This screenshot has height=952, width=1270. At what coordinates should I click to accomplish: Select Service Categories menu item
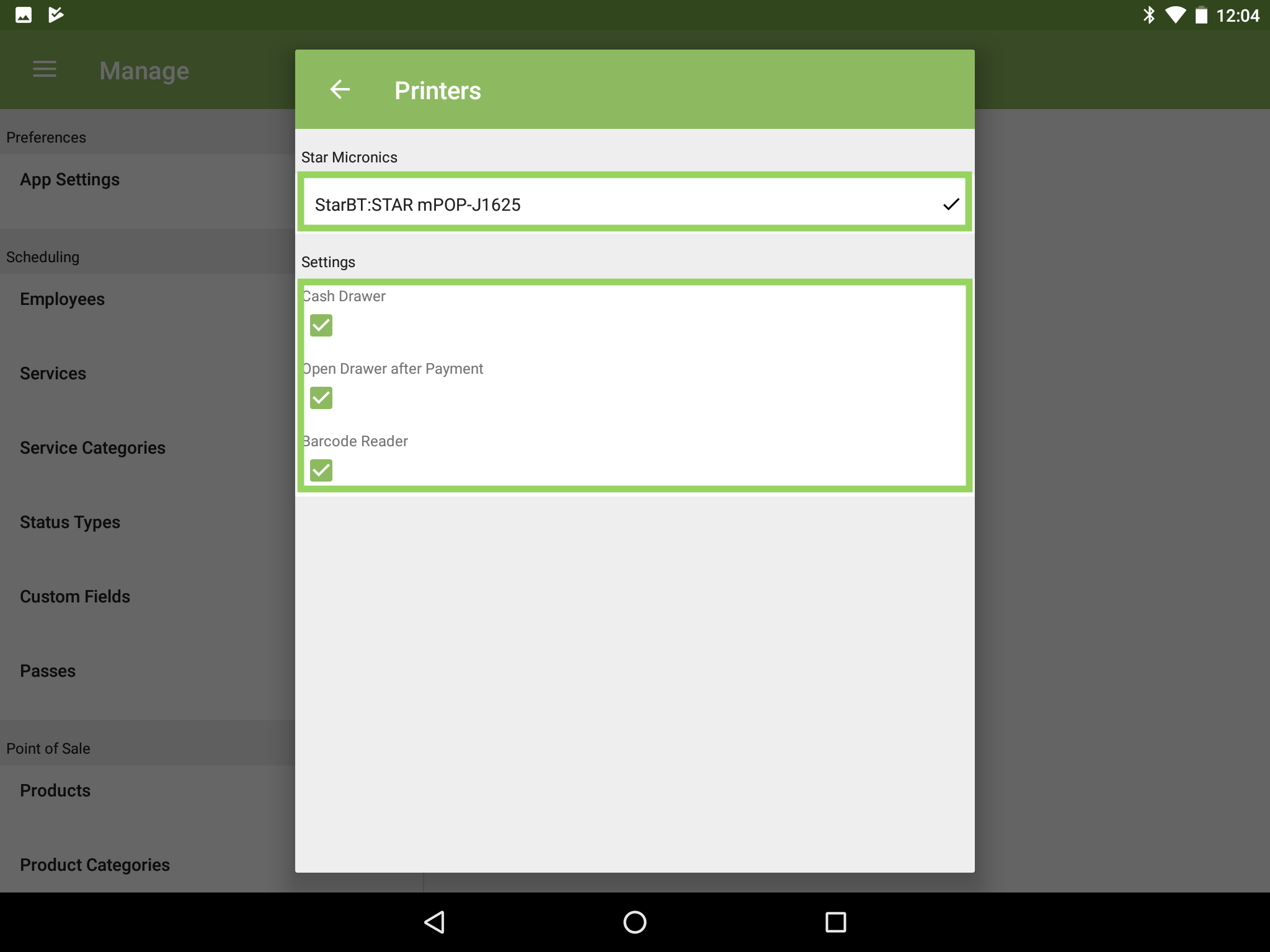93,448
